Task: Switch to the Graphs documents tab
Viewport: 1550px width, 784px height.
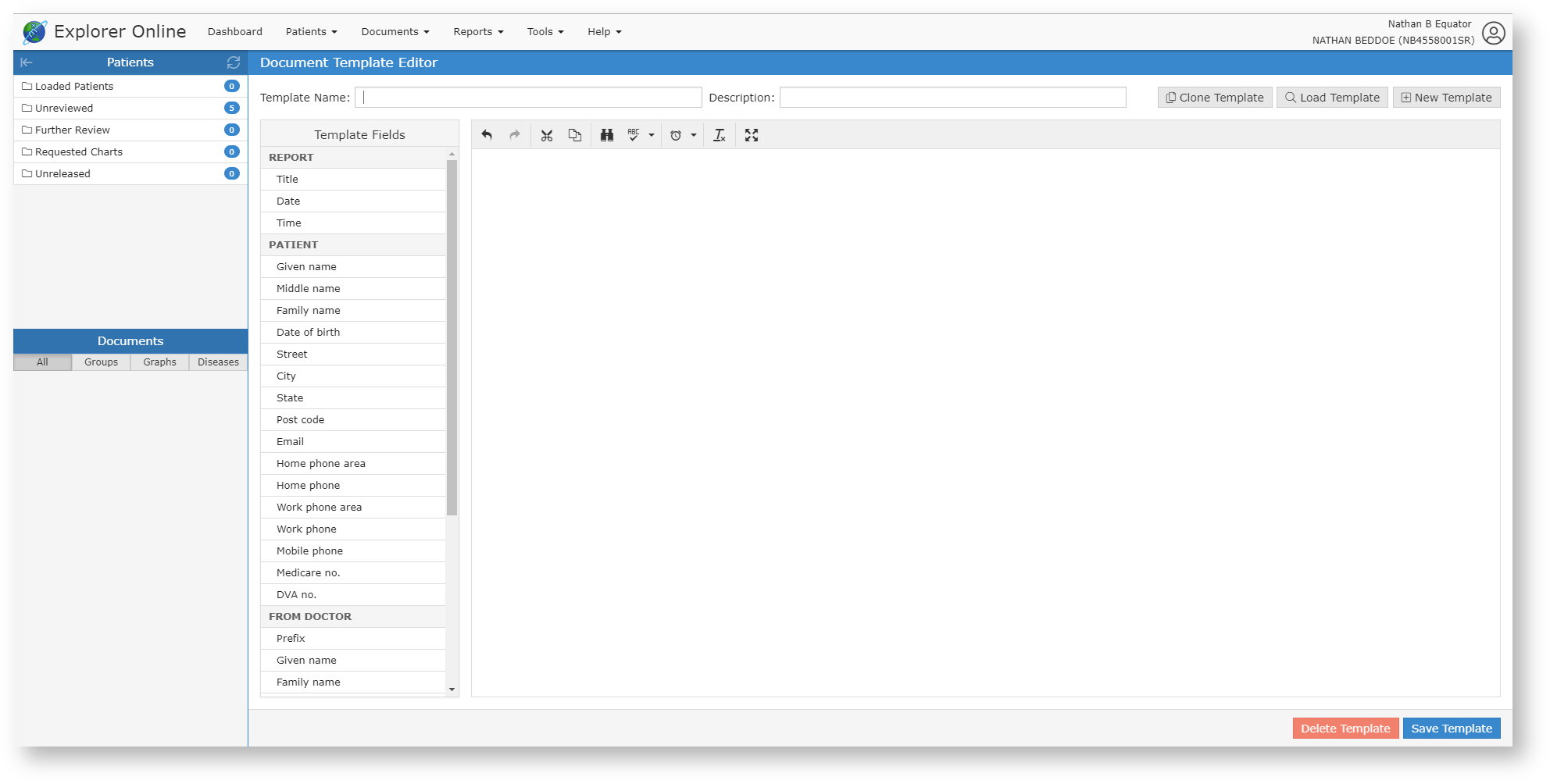Action: [159, 362]
